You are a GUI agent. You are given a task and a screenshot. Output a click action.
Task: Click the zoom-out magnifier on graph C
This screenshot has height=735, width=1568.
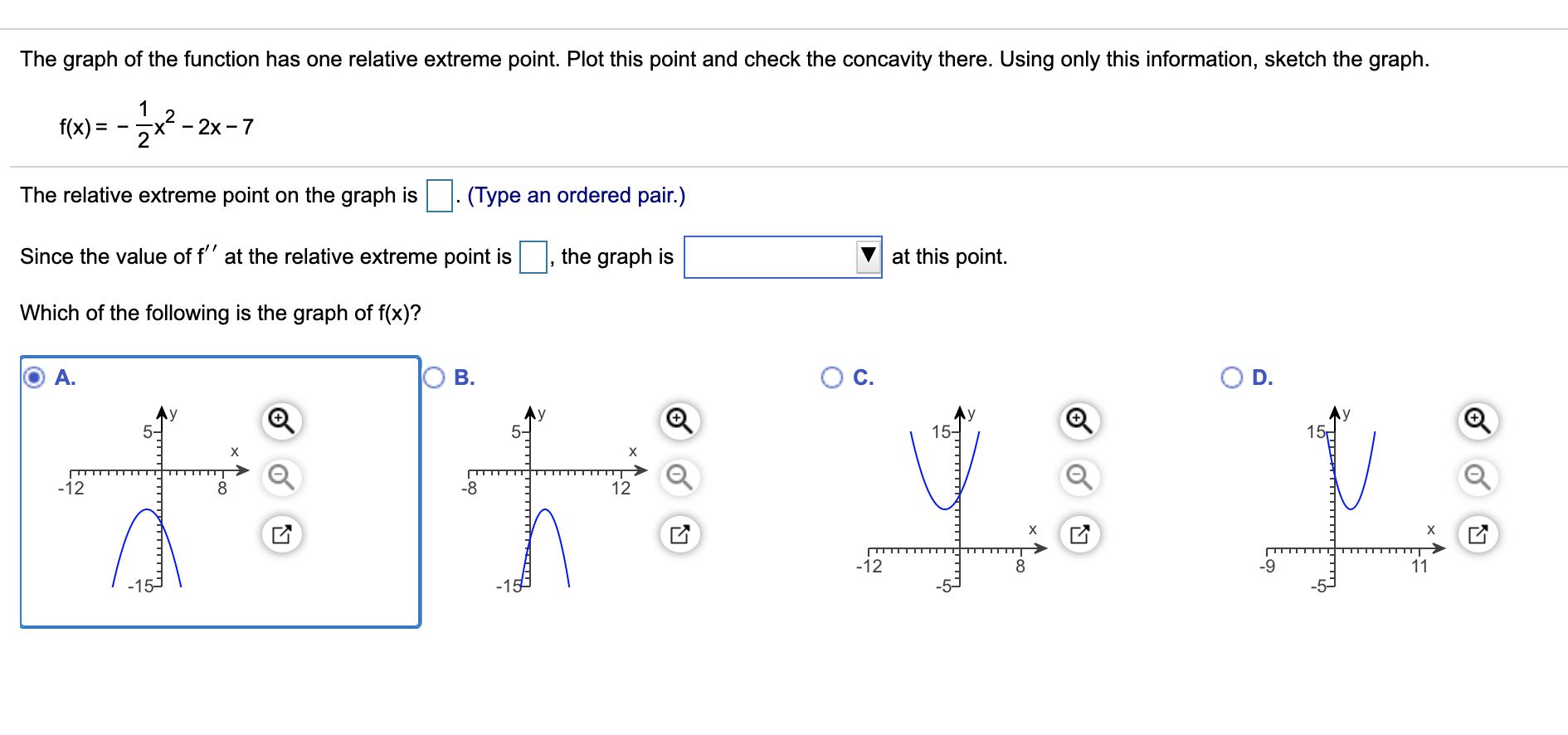coord(1078,478)
